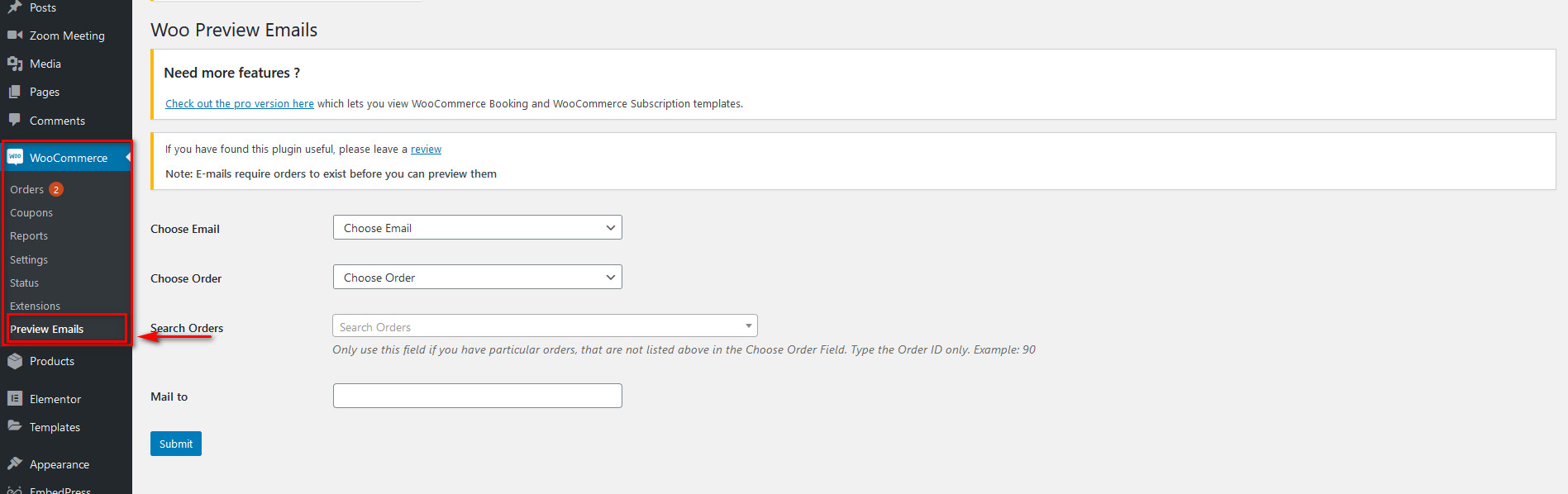Click the Templates folder icon
Image resolution: width=1568 pixels, height=494 pixels.
[x=15, y=426]
